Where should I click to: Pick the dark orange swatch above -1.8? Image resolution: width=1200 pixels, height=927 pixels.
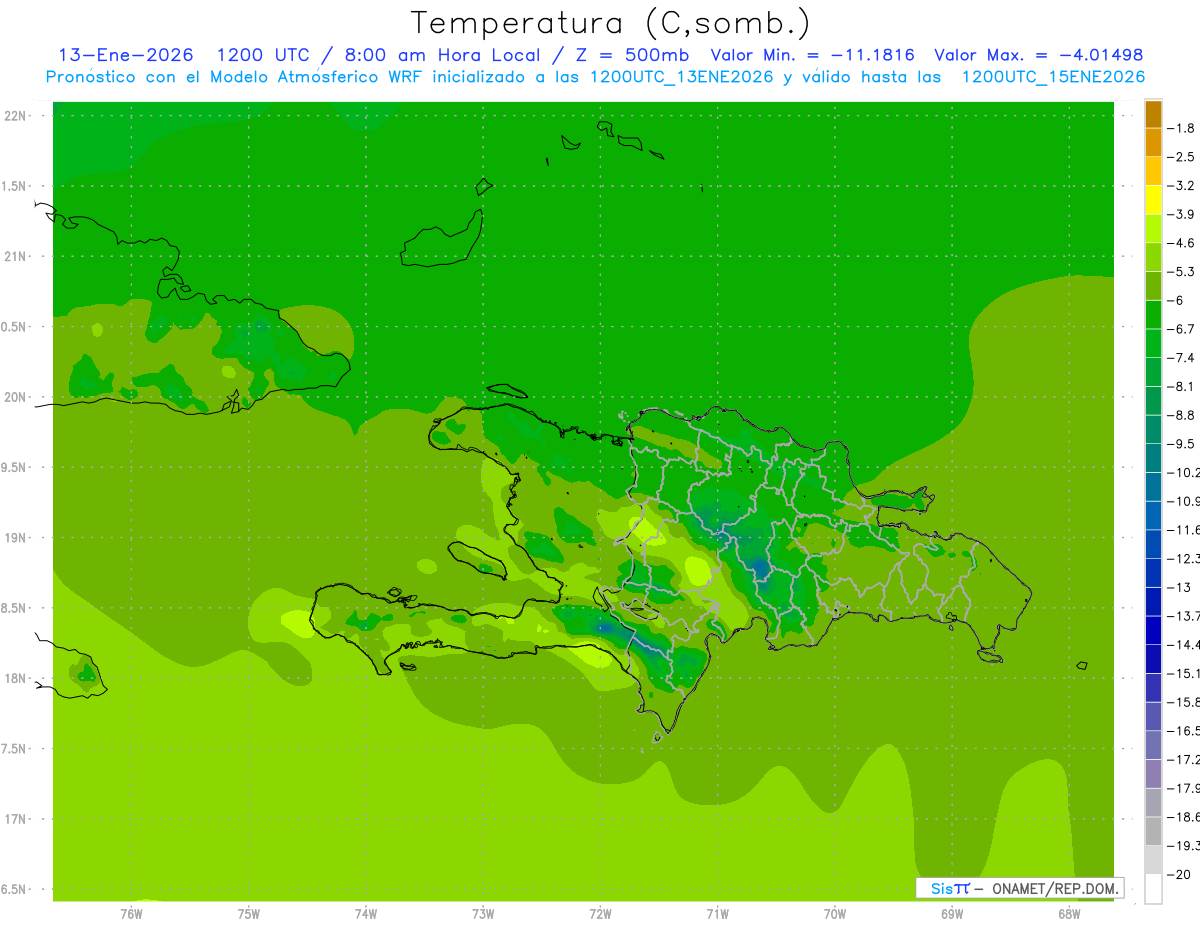[1153, 114]
